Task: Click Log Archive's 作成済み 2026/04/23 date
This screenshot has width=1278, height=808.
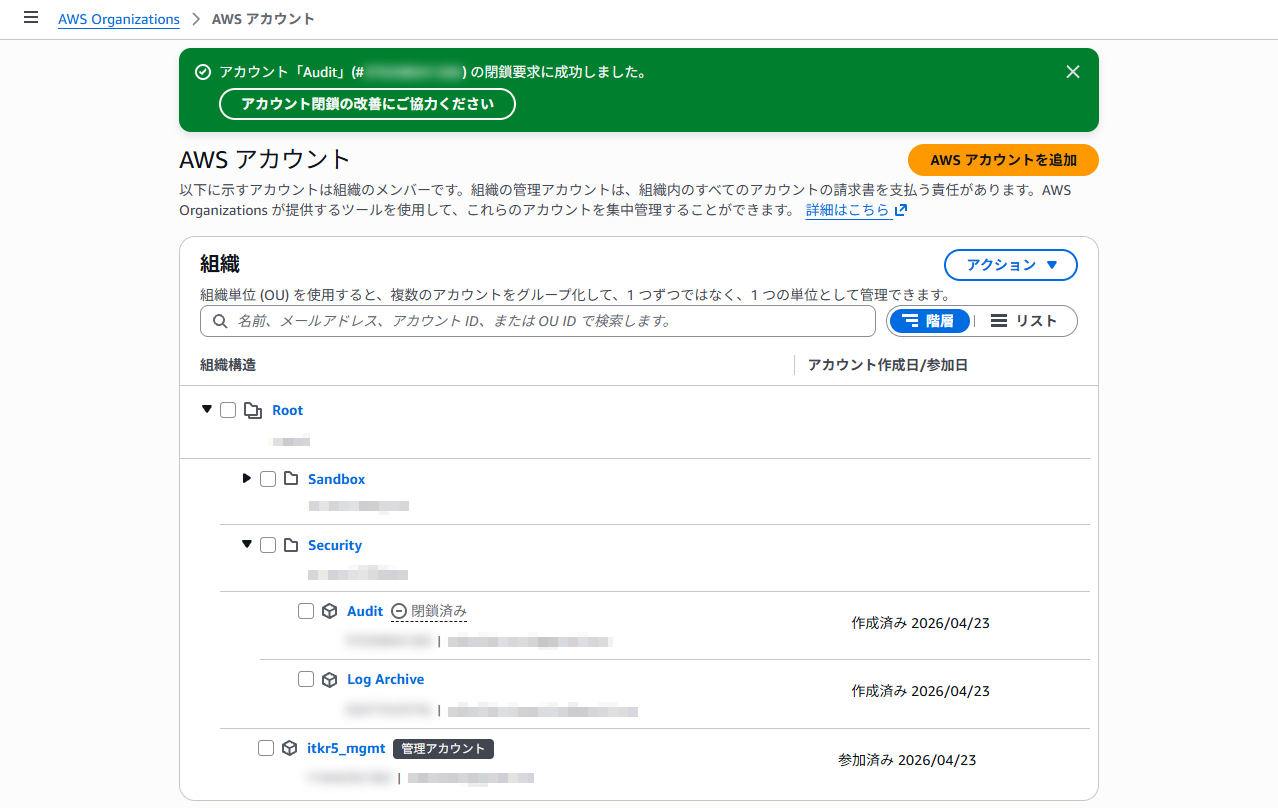Action: (921, 691)
